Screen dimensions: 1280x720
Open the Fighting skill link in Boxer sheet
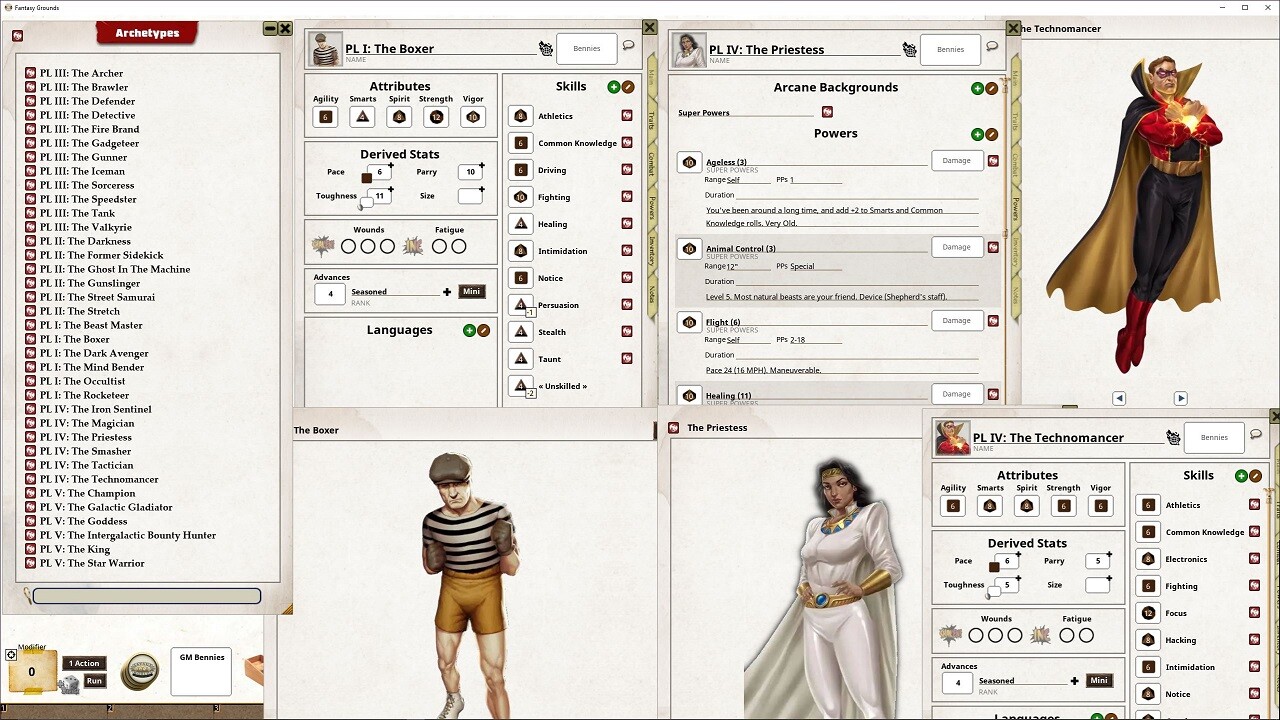coord(627,197)
